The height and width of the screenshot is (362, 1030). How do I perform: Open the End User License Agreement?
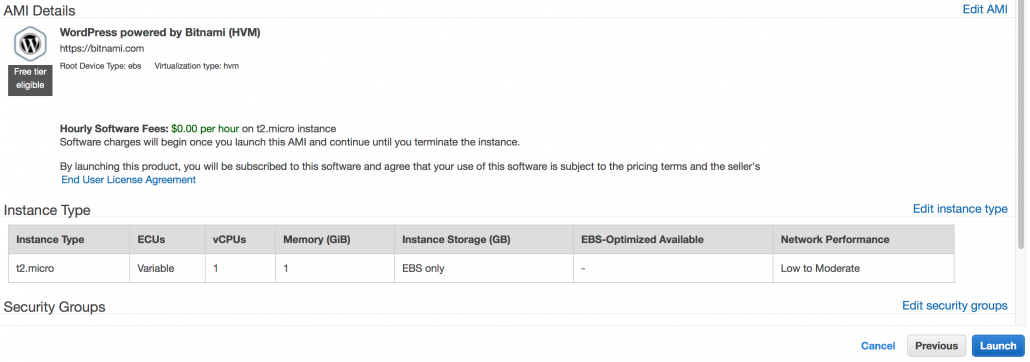128,179
